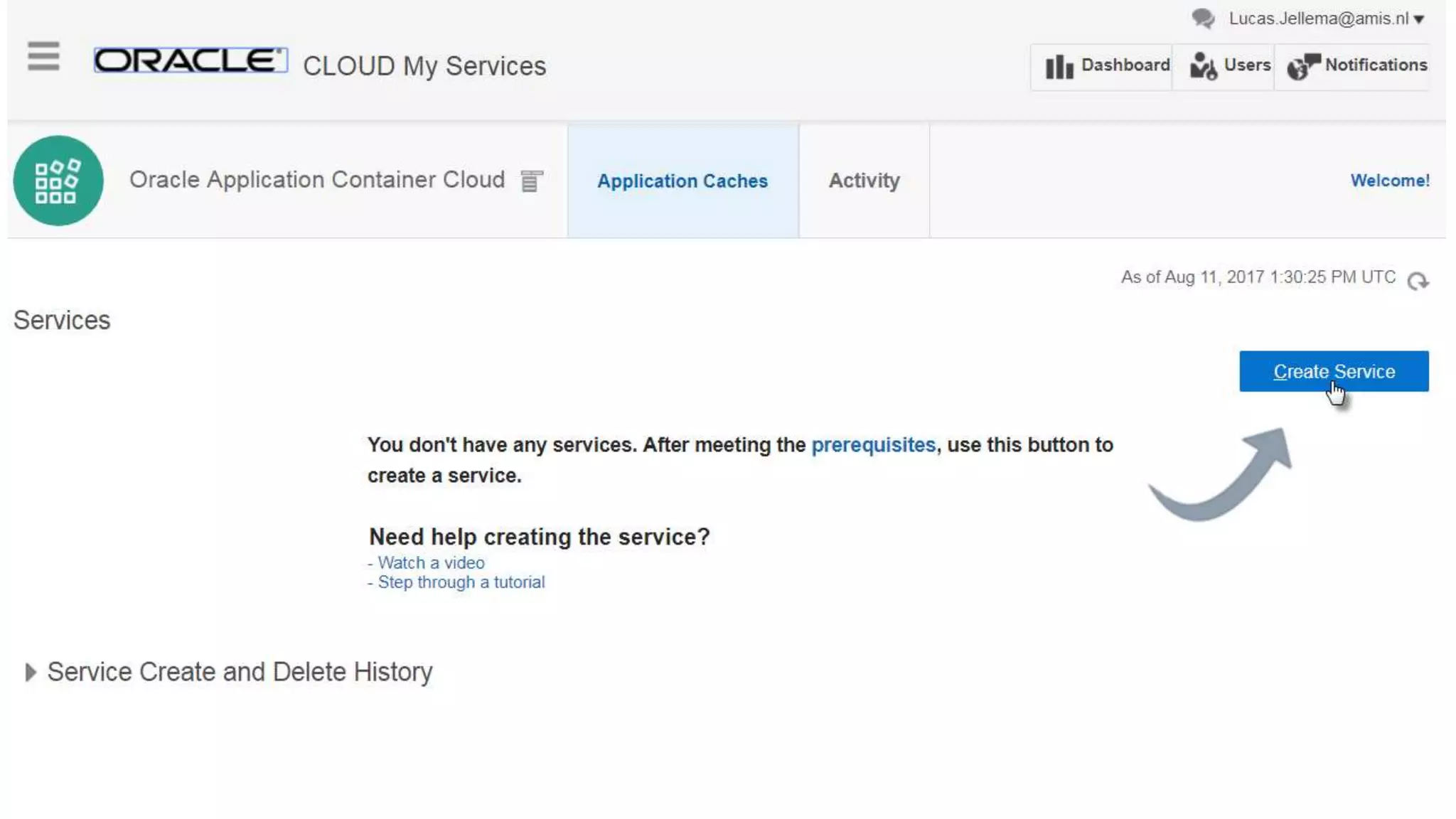Click the Oracle Application Container Cloud heading
The width and height of the screenshot is (1456, 819).
pos(317,180)
